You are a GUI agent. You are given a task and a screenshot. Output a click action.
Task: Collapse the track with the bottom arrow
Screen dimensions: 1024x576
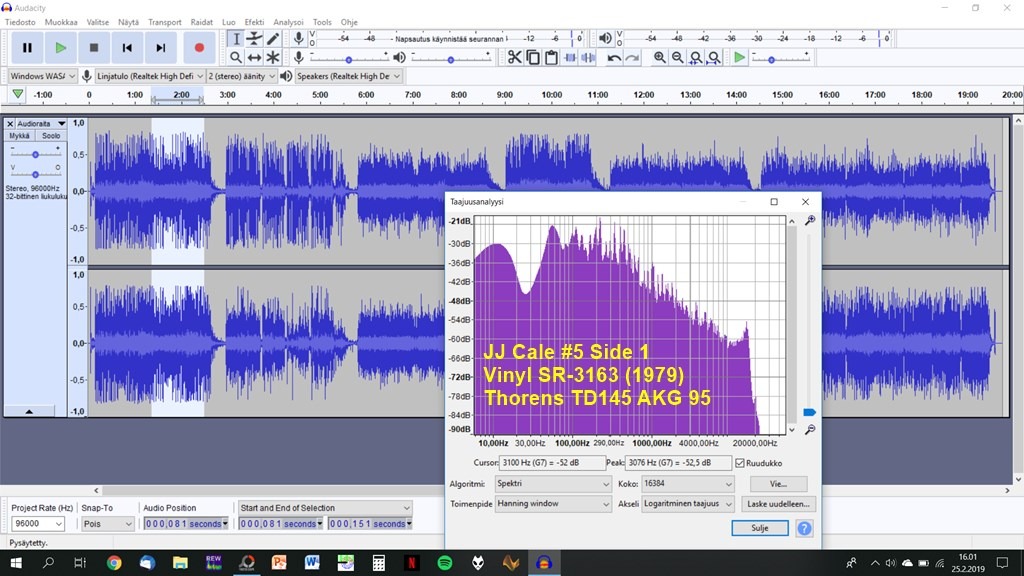(x=29, y=411)
